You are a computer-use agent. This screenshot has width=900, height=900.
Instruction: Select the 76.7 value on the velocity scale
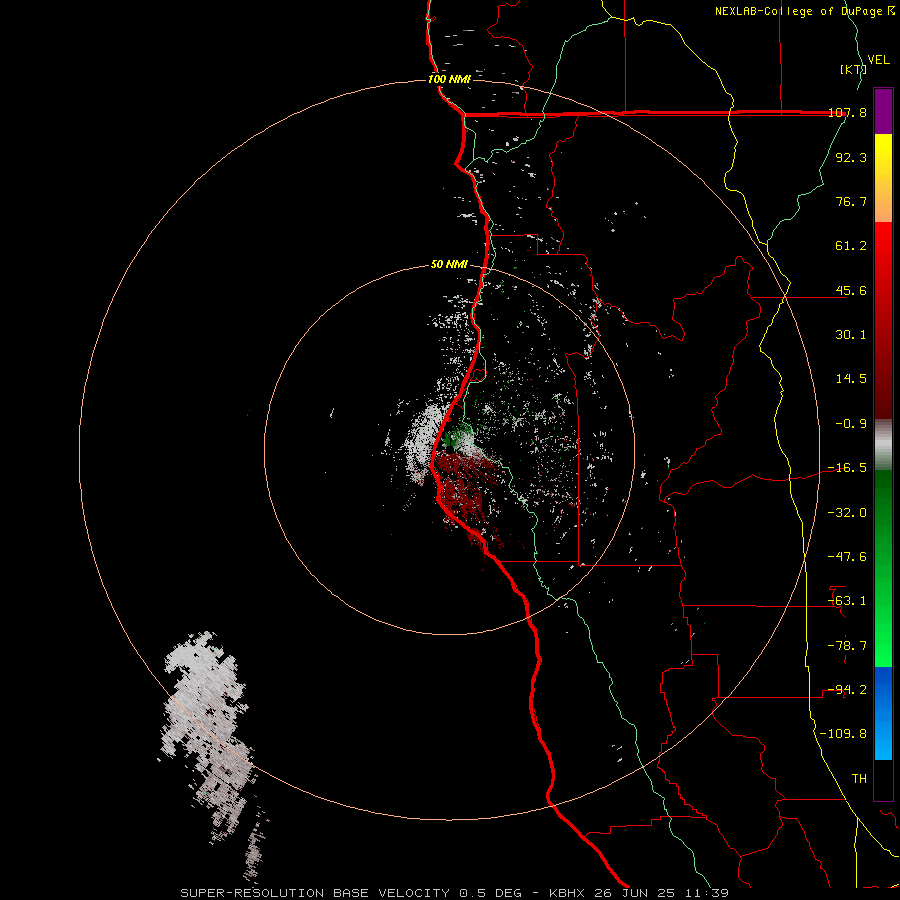[x=851, y=201]
